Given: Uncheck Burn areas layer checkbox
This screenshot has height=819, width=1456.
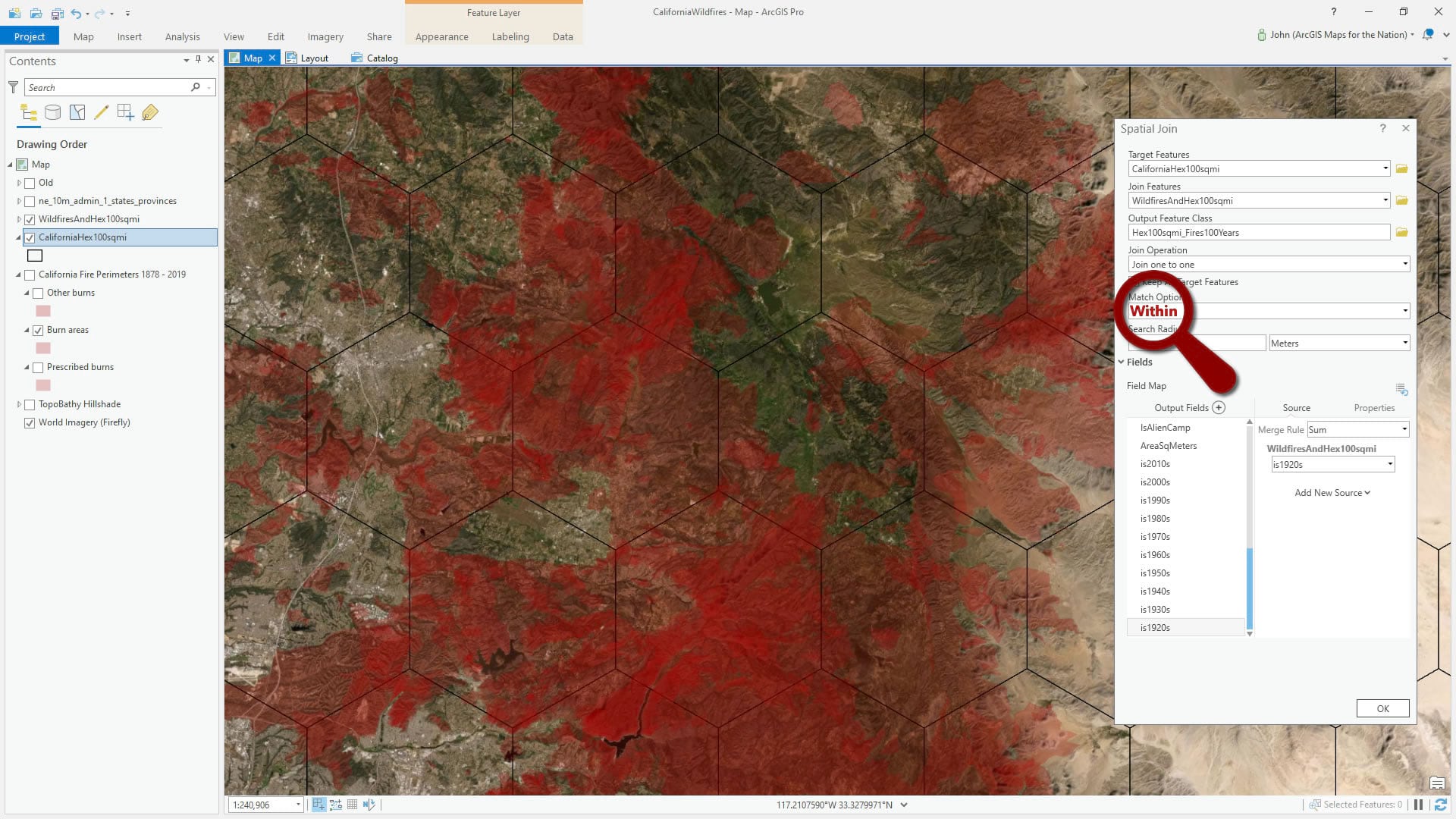Looking at the screenshot, I should pos(38,331).
